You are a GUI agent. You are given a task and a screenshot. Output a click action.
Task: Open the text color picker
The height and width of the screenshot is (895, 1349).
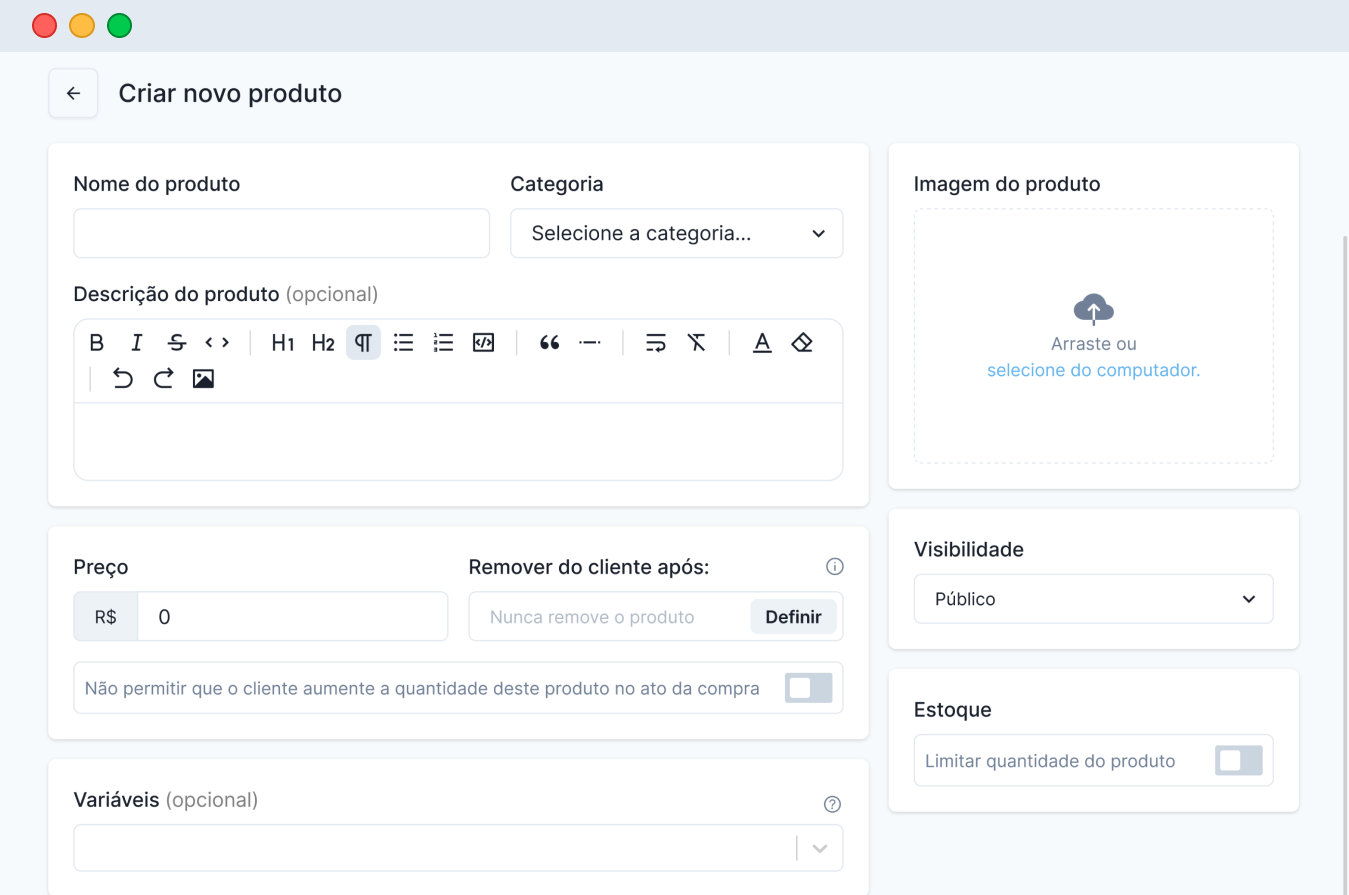pyautogui.click(x=762, y=343)
